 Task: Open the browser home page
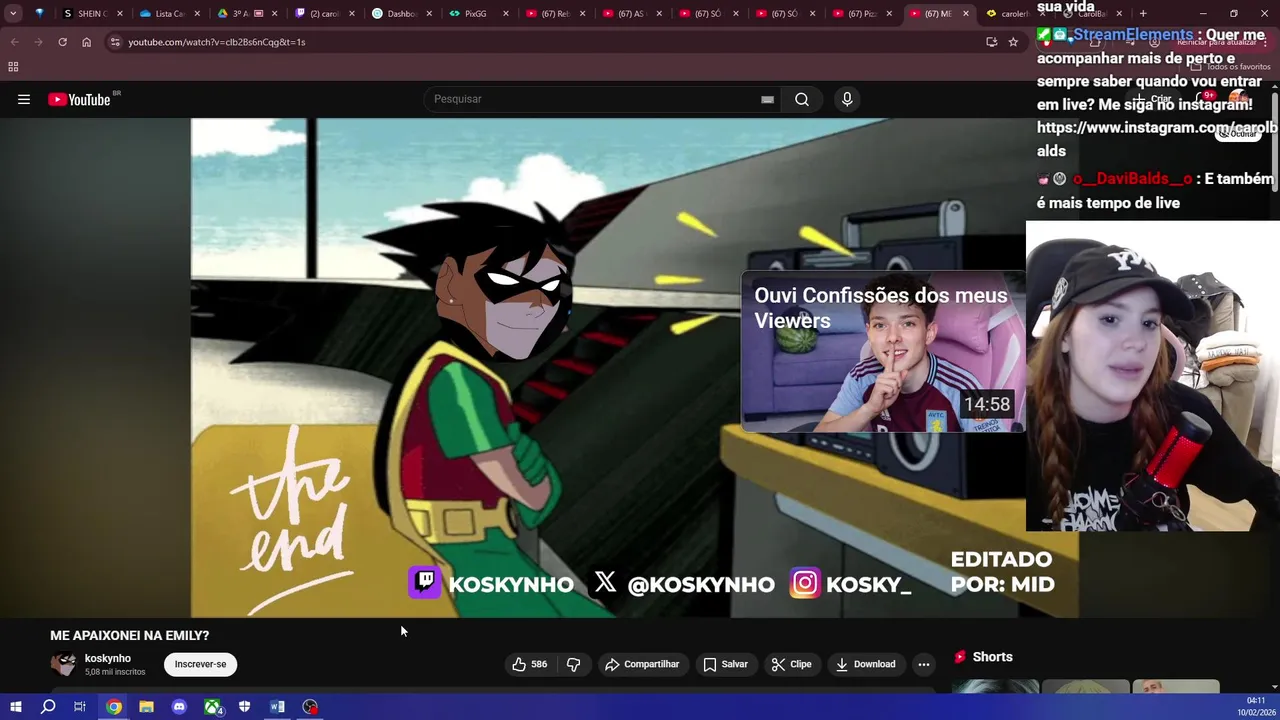coord(86,42)
